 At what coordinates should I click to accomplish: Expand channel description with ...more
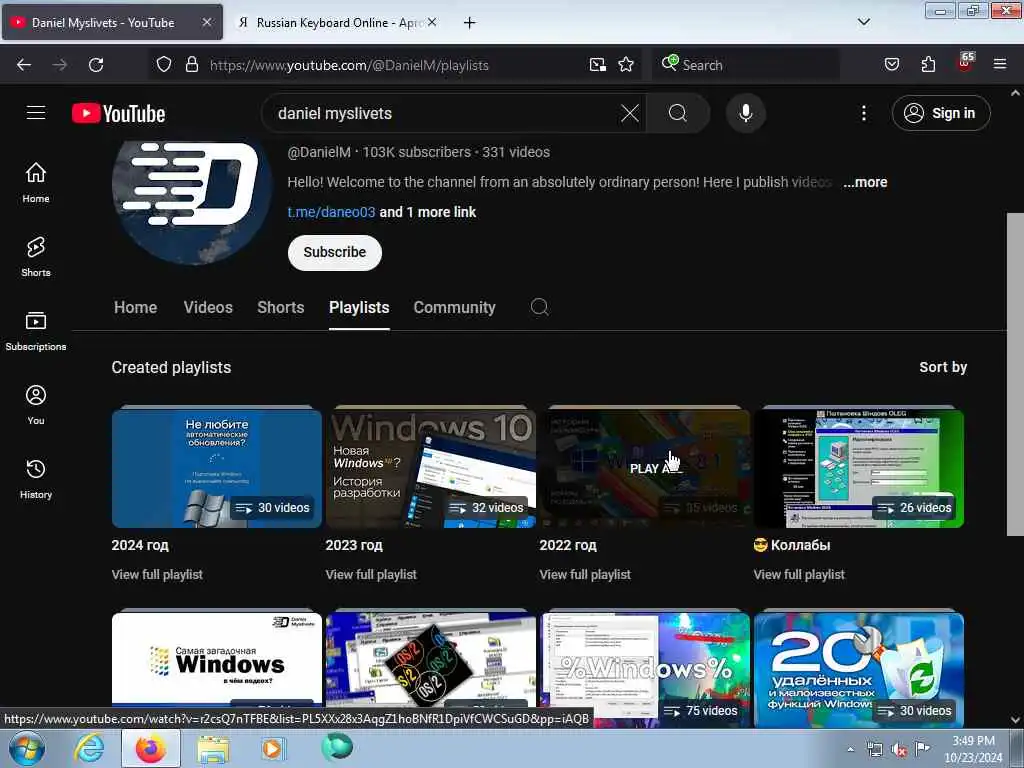tap(865, 182)
